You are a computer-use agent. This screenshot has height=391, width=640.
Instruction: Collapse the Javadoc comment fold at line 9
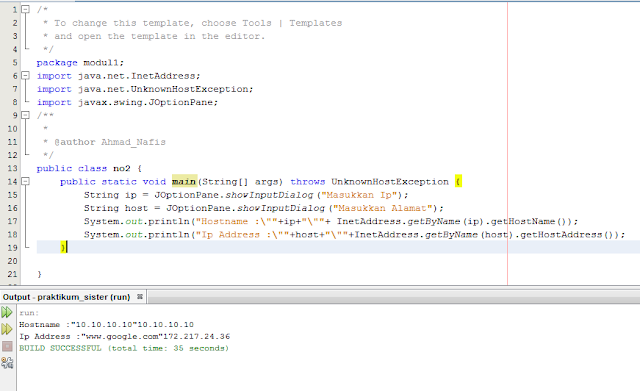click(x=25, y=115)
